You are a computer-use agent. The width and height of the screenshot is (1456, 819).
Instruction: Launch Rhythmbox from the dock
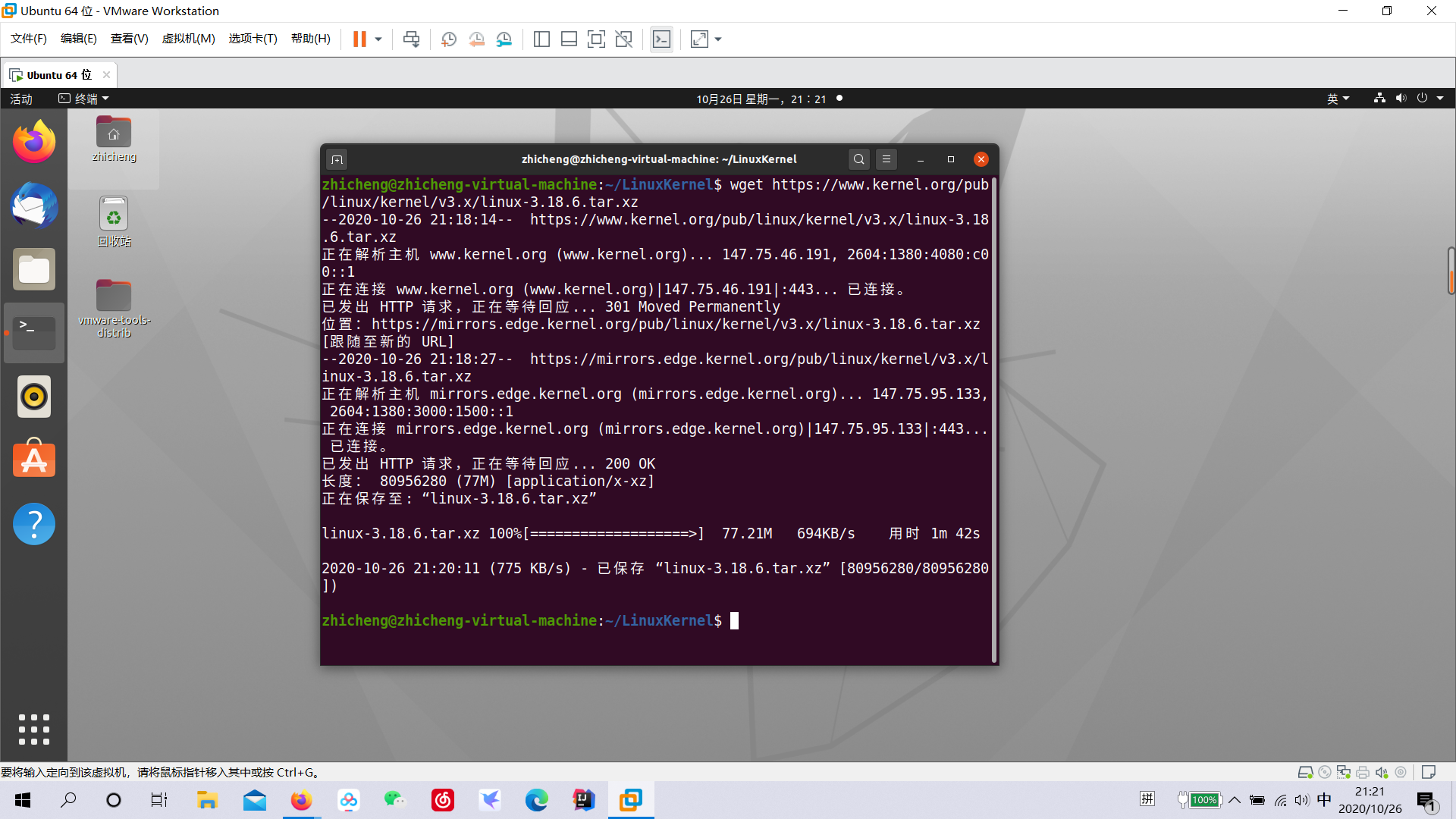coord(34,397)
